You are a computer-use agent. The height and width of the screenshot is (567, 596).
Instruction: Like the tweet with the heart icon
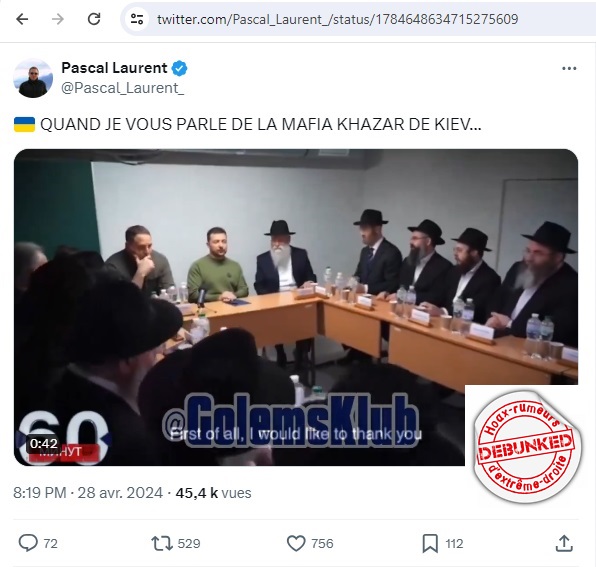click(x=296, y=543)
